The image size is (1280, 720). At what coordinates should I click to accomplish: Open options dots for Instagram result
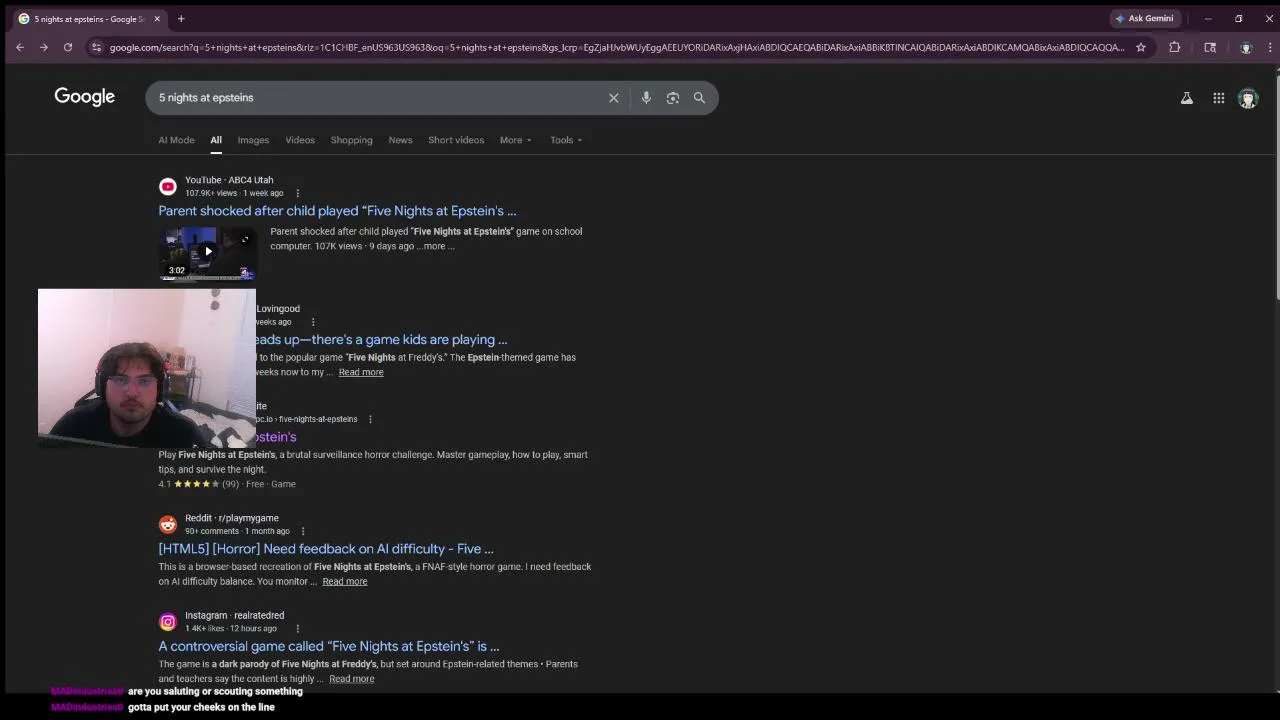[x=297, y=629]
